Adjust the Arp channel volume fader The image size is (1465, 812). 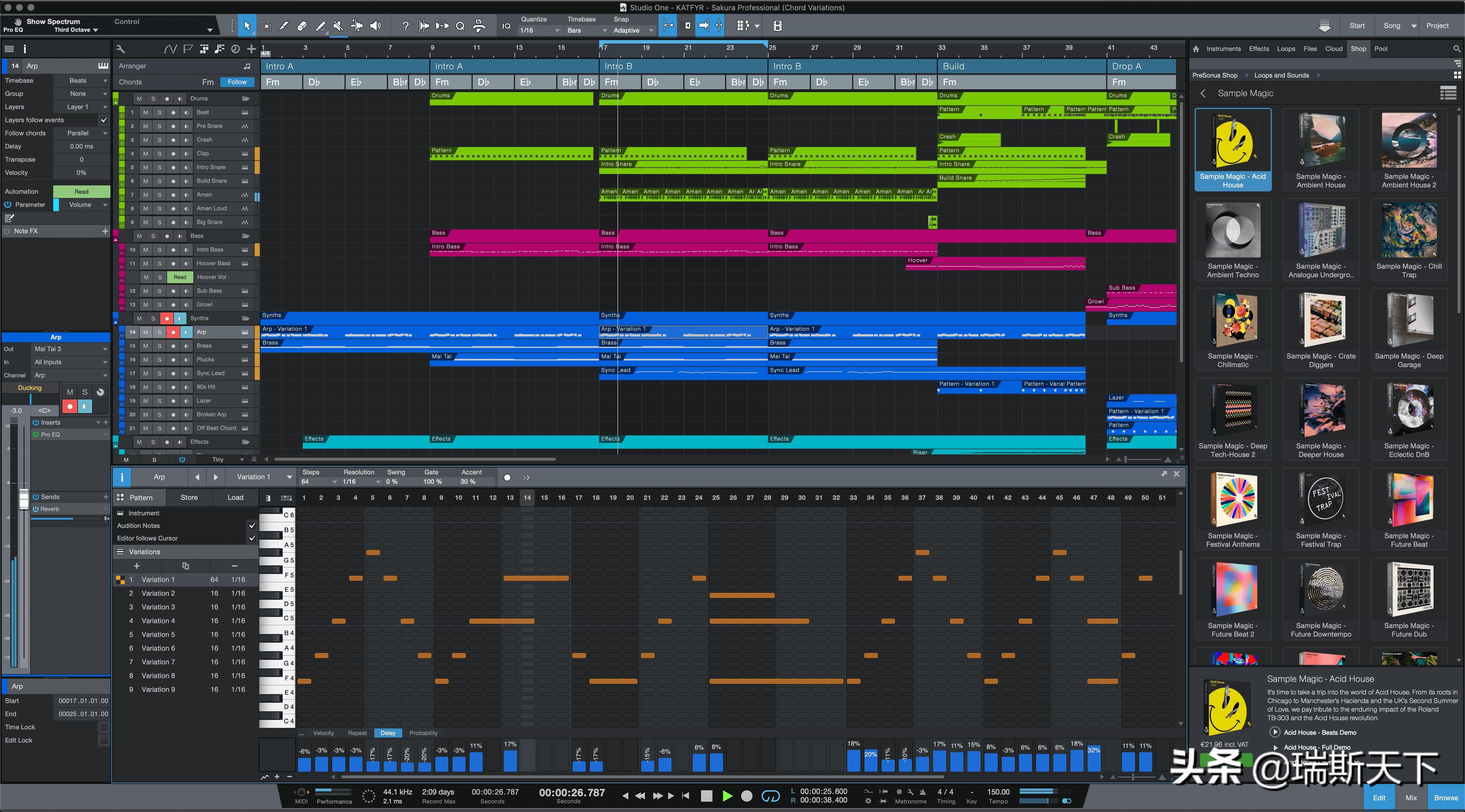(x=23, y=499)
